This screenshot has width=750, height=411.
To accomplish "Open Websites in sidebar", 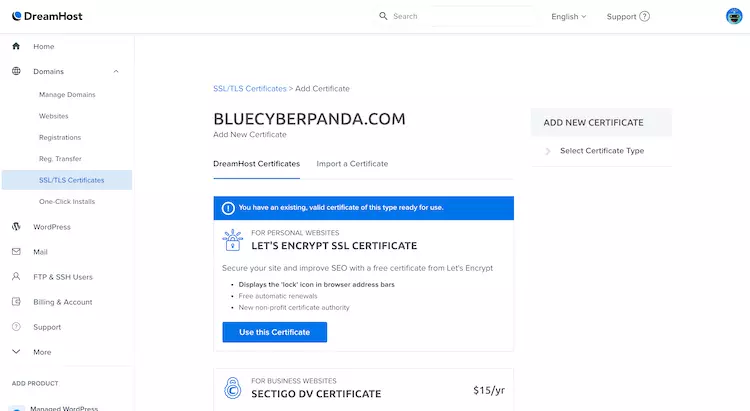I will click(54, 116).
